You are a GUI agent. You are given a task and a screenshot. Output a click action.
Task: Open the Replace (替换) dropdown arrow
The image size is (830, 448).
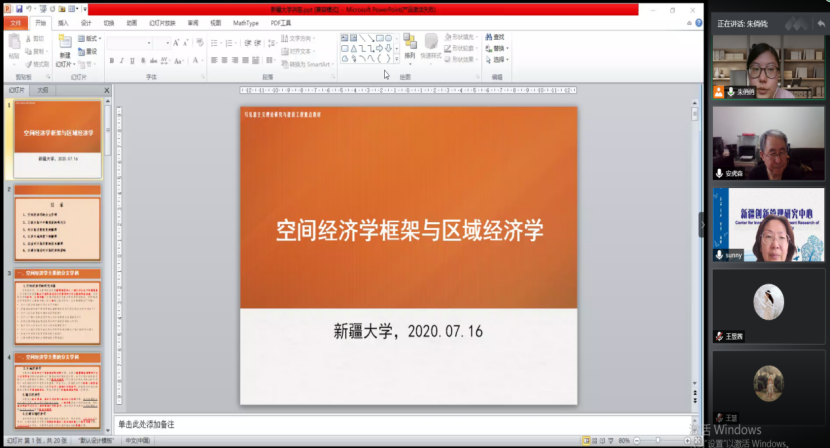(507, 48)
